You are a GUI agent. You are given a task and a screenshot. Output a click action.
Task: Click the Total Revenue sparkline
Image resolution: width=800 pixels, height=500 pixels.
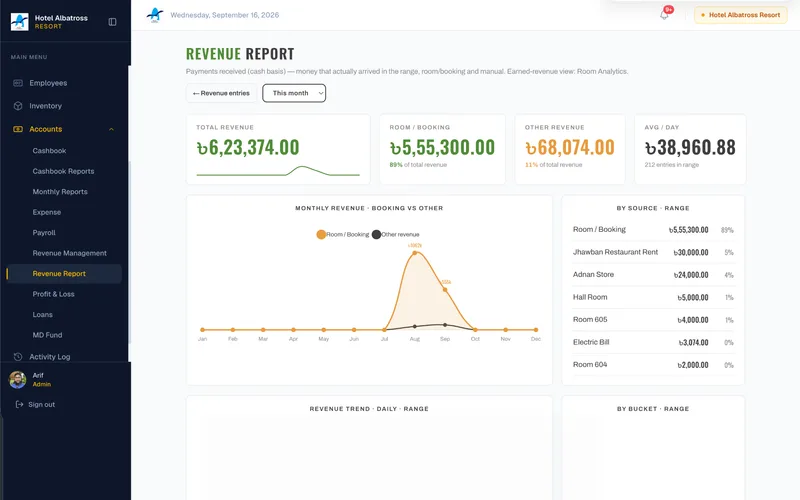pyautogui.click(x=278, y=171)
